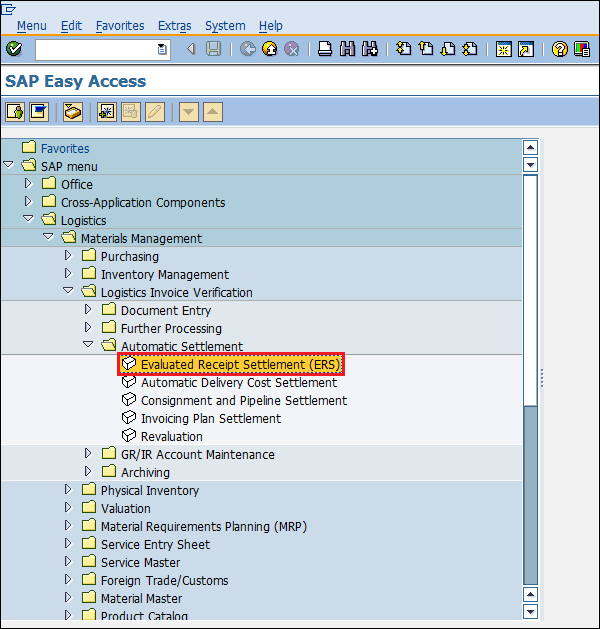
Task: Open the Menu menu
Action: [32, 26]
